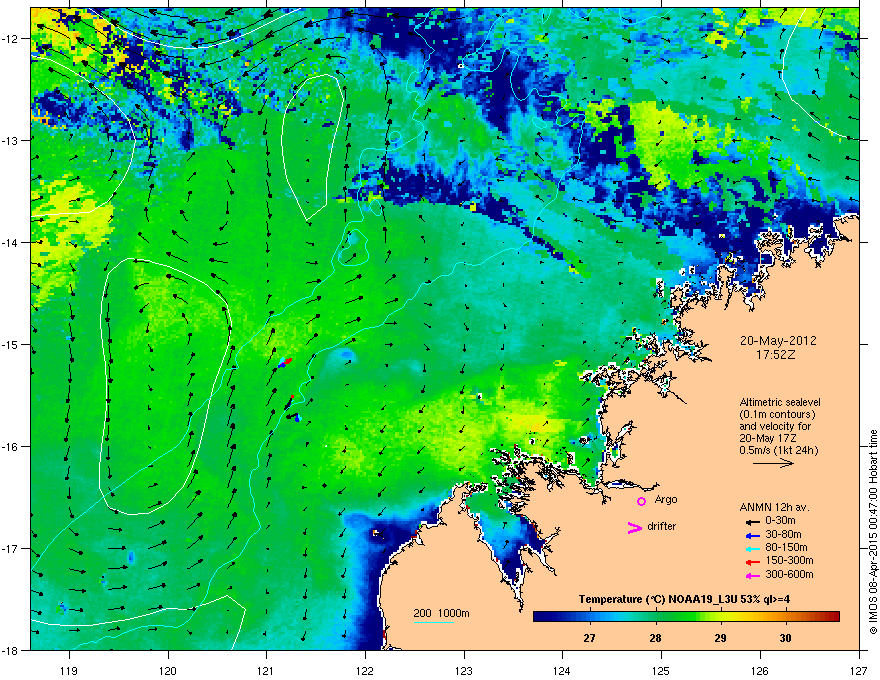Click the 'ANMN 12h av.' legend heading
The height and width of the screenshot is (680, 880).
pyautogui.click(x=774, y=508)
